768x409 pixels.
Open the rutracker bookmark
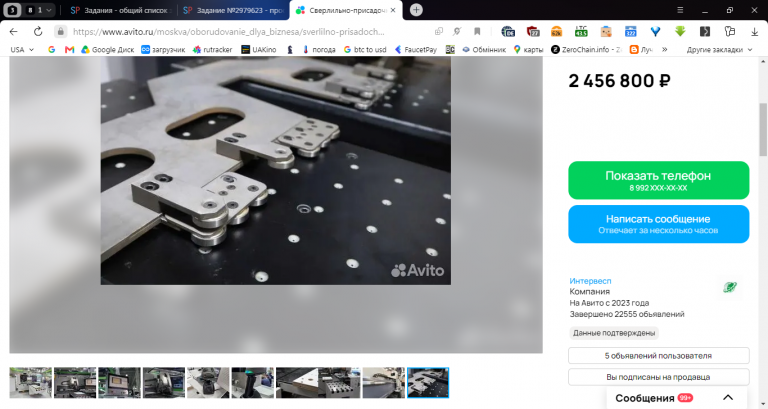coord(213,49)
